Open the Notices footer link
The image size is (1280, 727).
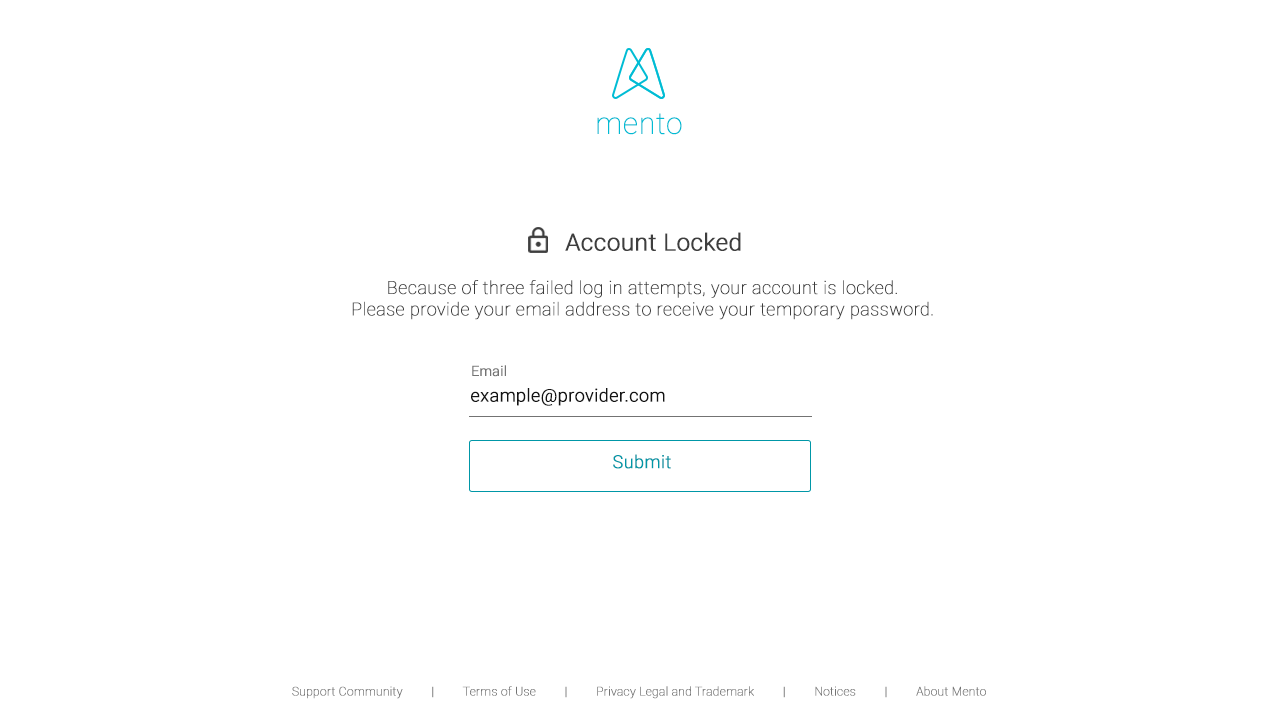[x=835, y=692]
